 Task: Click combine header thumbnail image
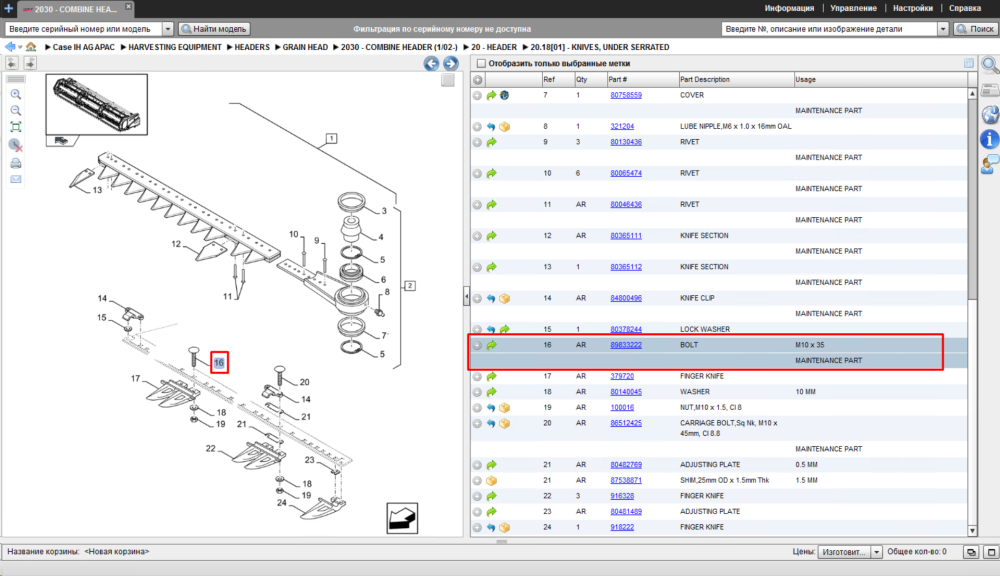tap(96, 105)
